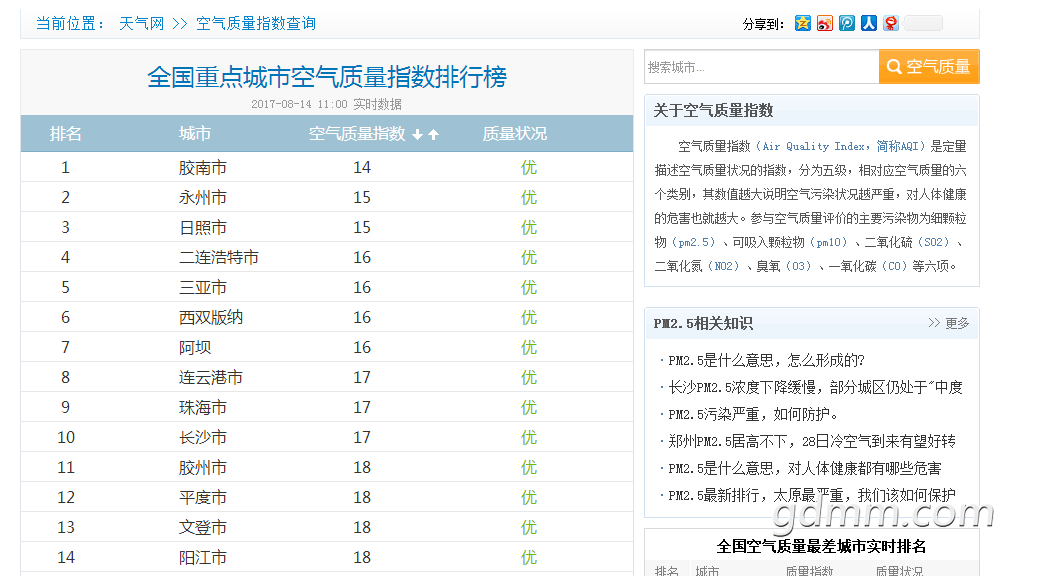Open the share count bubble
This screenshot has height=576, width=1042.
923,23
